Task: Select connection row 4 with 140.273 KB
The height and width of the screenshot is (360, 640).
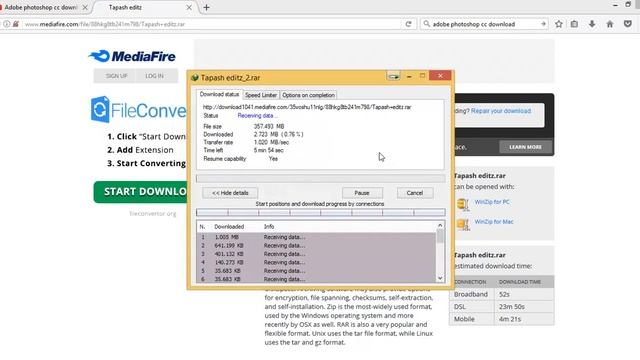Action: coord(316,262)
